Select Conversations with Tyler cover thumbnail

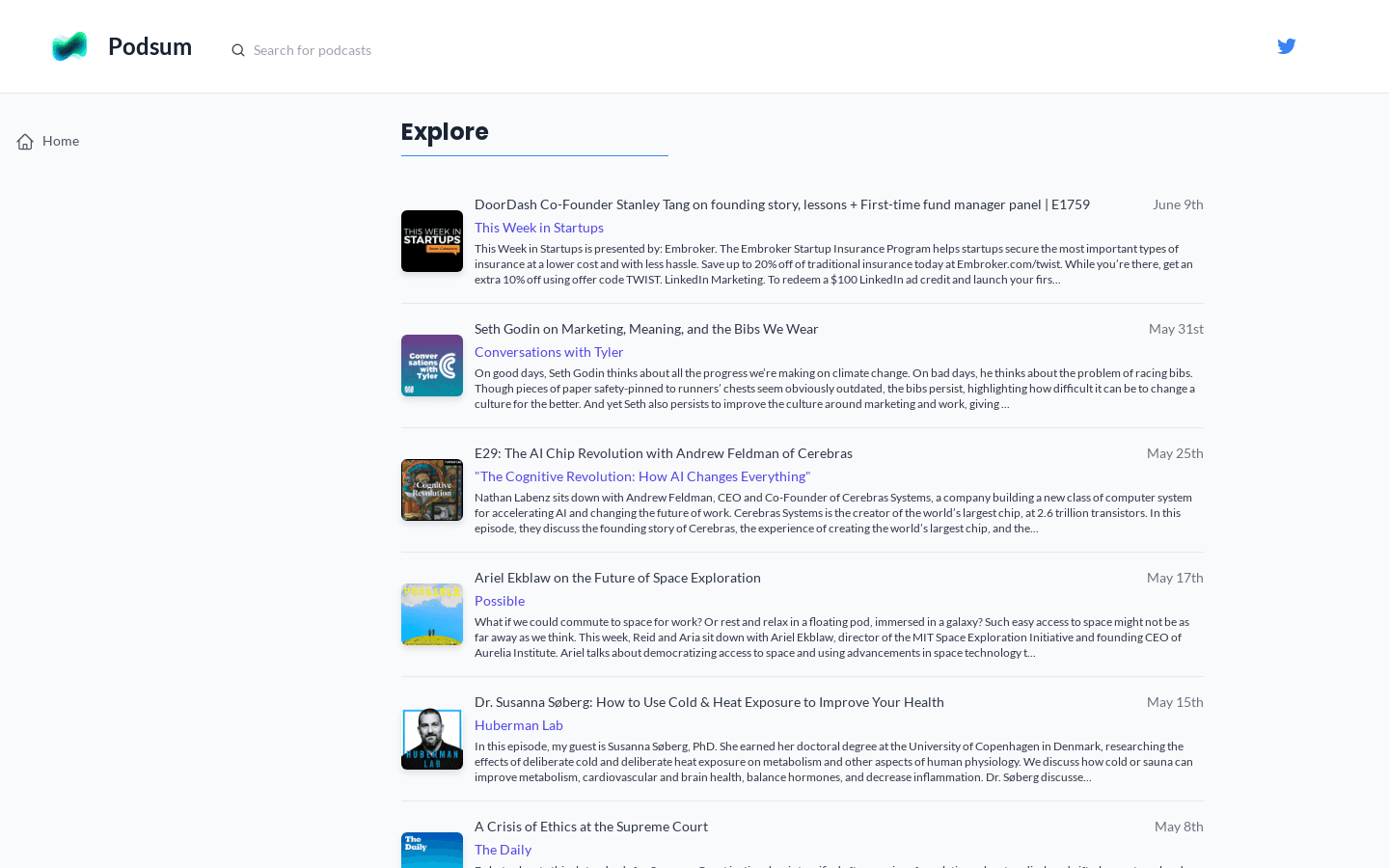[432, 366]
